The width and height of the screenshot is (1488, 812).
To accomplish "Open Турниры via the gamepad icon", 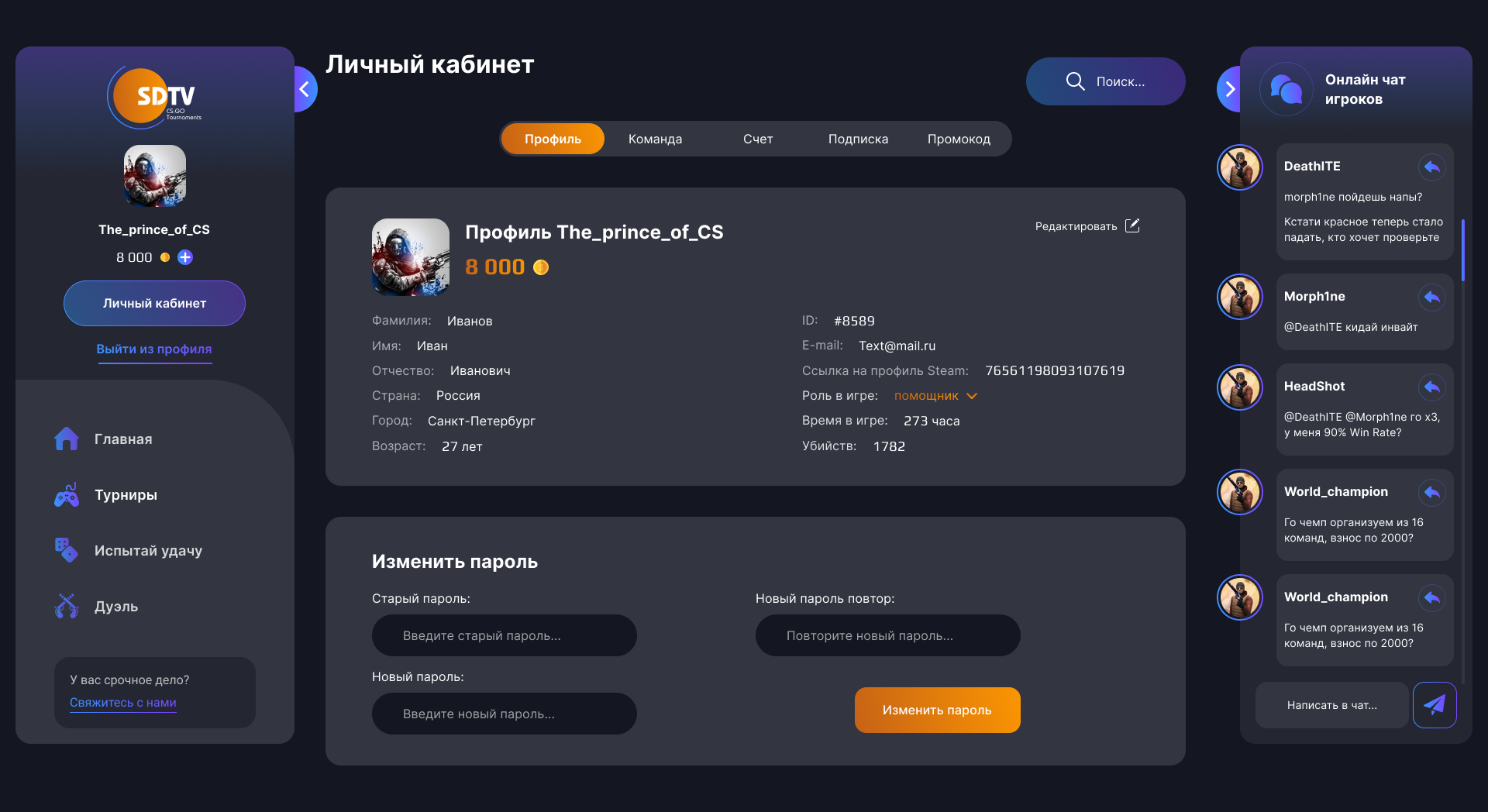I will (x=67, y=495).
